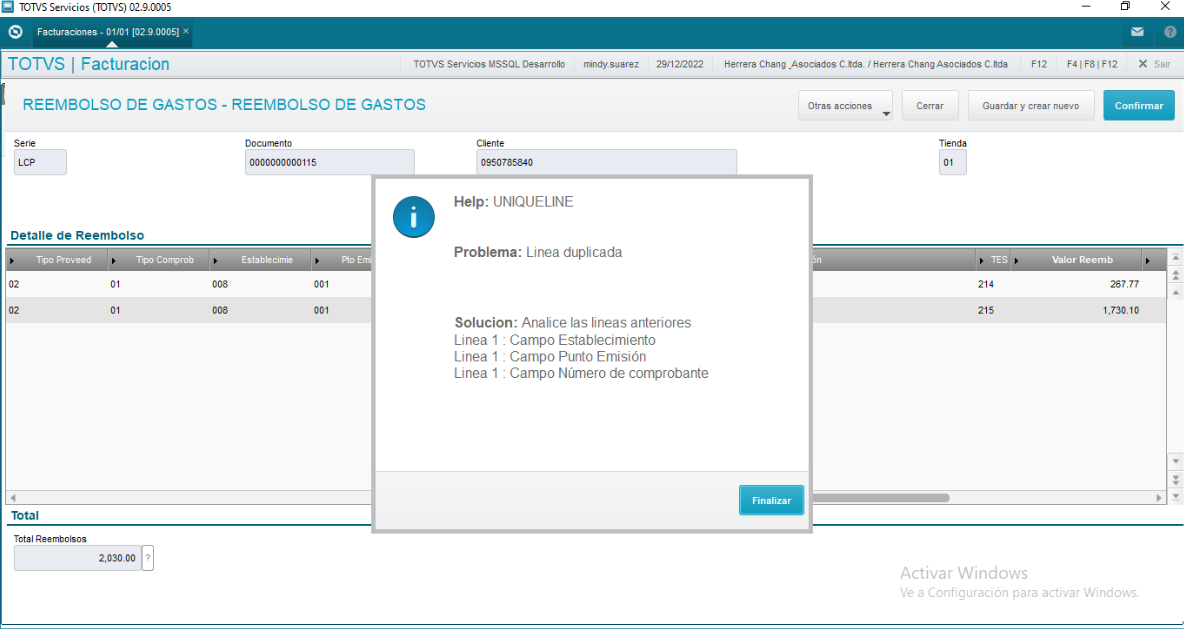Viewport: 1184px width, 629px height.
Task: Open Otras acciones dropdown
Action: pyautogui.click(x=846, y=106)
